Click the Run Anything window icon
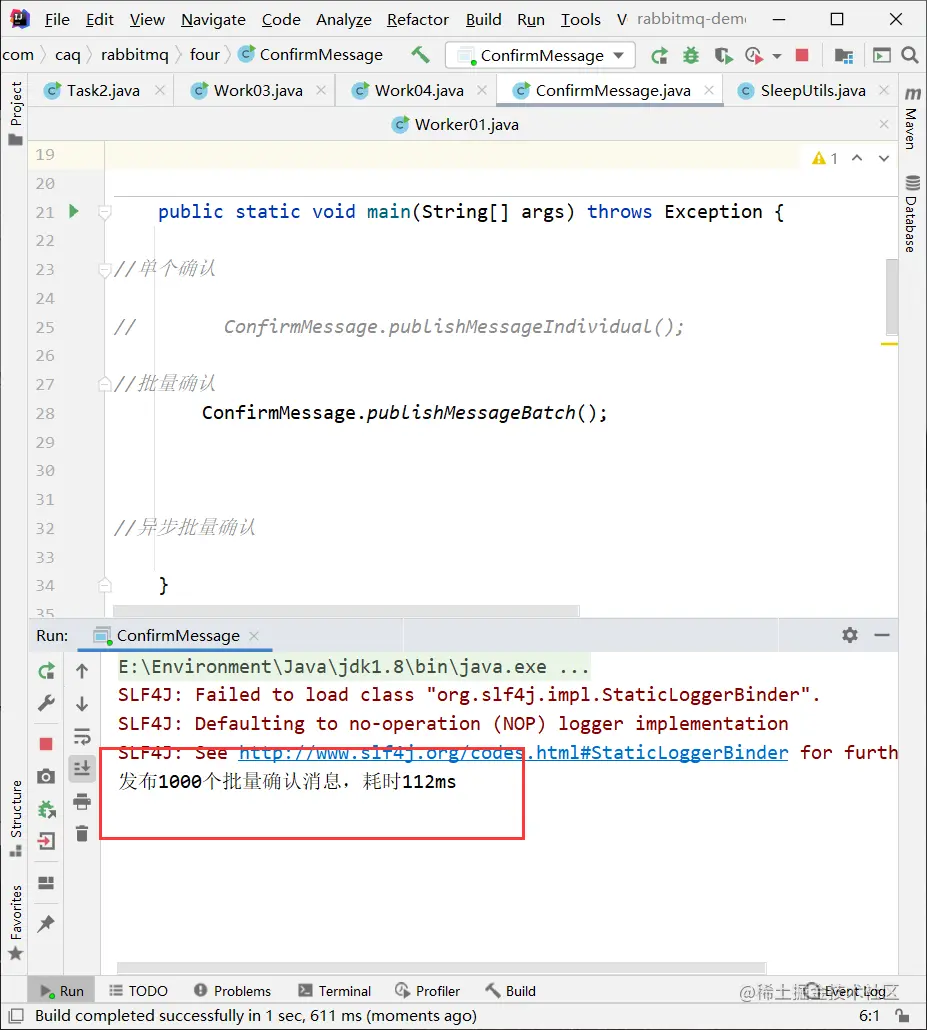The image size is (927, 1030). click(x=881, y=56)
